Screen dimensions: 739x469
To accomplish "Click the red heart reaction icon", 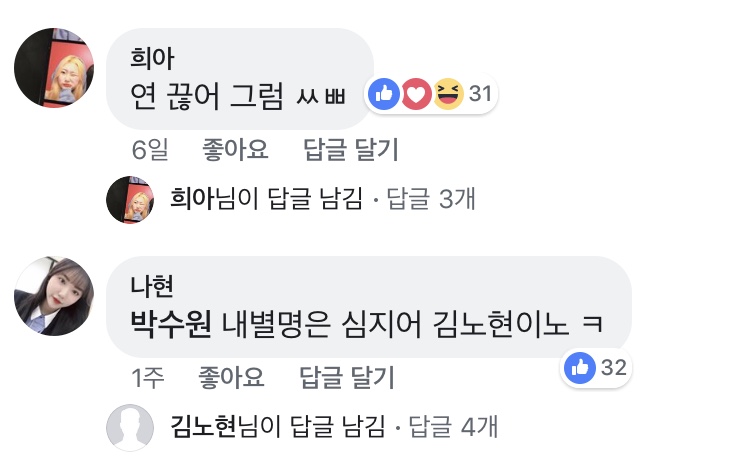I will click(x=416, y=95).
